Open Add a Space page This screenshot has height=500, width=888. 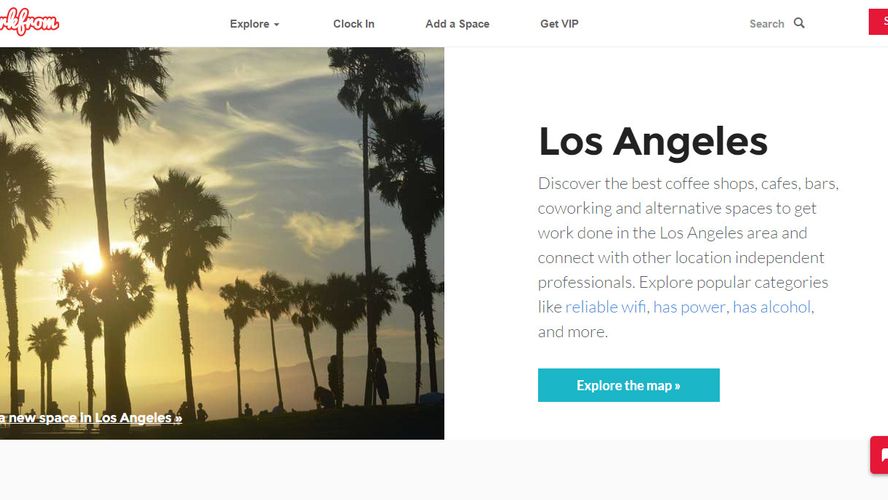tap(457, 24)
